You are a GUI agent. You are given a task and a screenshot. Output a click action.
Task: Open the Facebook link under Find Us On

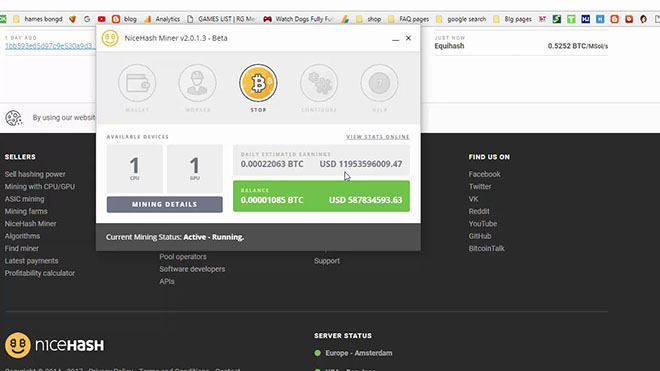(484, 174)
